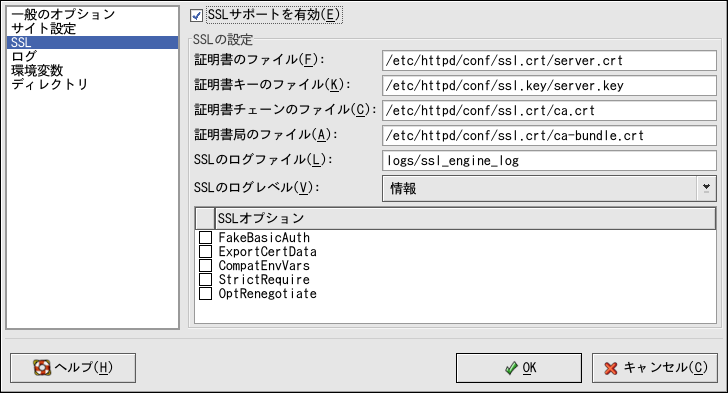728x393 pixels.
Task: Open サイト設定 in the sidebar list
Action: 44,28
